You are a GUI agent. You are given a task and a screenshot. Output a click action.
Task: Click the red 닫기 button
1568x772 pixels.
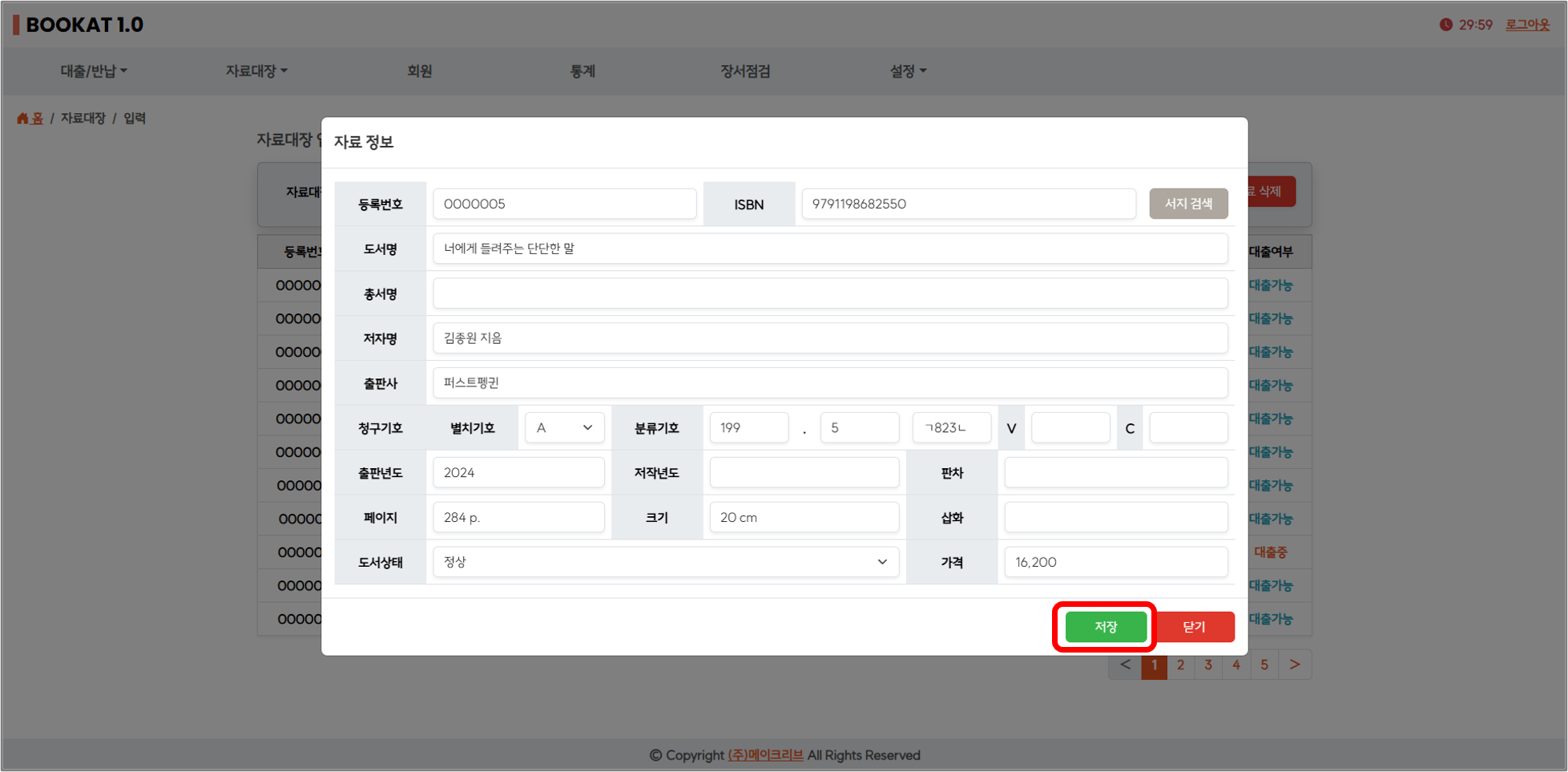pyautogui.click(x=1194, y=627)
